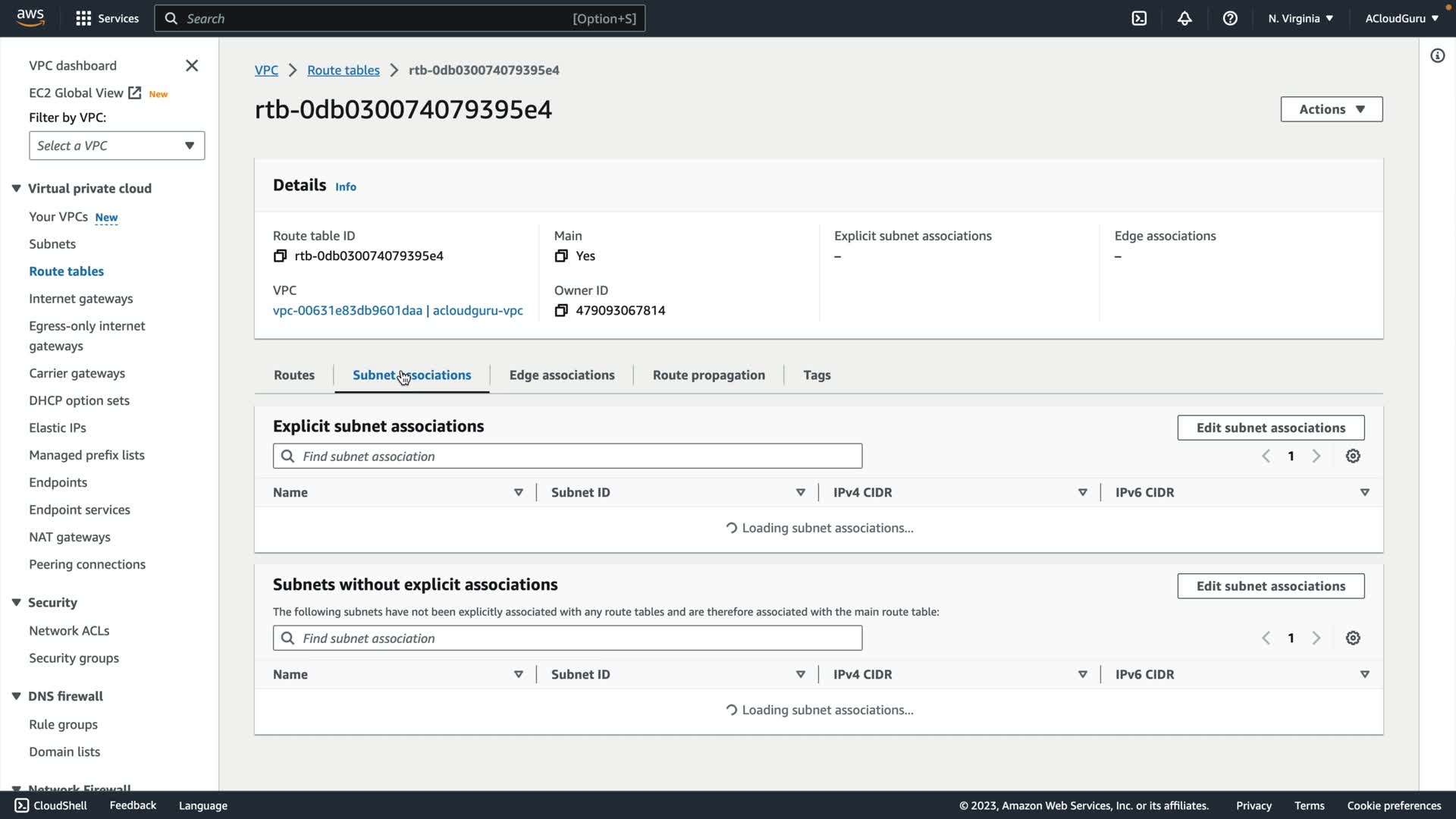Sort subnets without associations by IPv4 CIDR
This screenshot has height=819, width=1456.
(1082, 675)
